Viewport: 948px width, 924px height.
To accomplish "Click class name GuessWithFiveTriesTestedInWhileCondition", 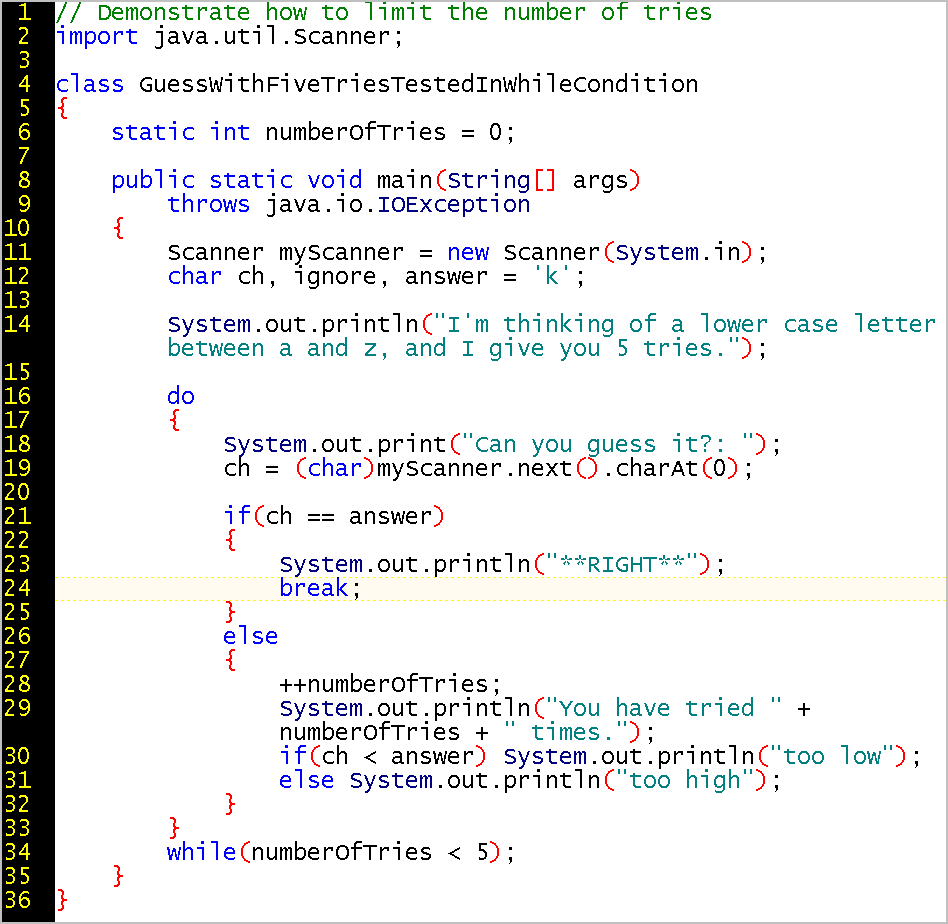I will pos(418,84).
